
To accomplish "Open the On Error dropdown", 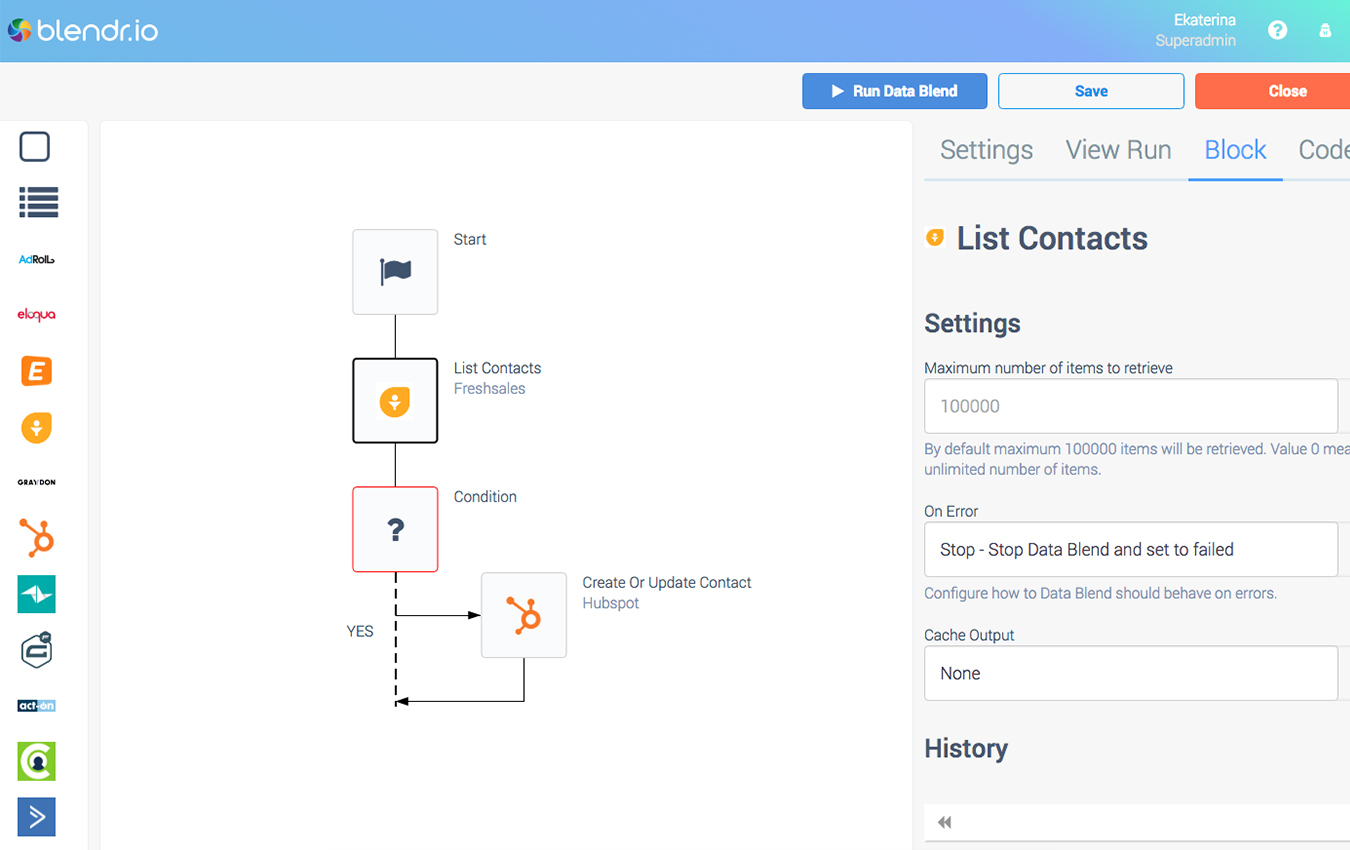I will point(1131,549).
